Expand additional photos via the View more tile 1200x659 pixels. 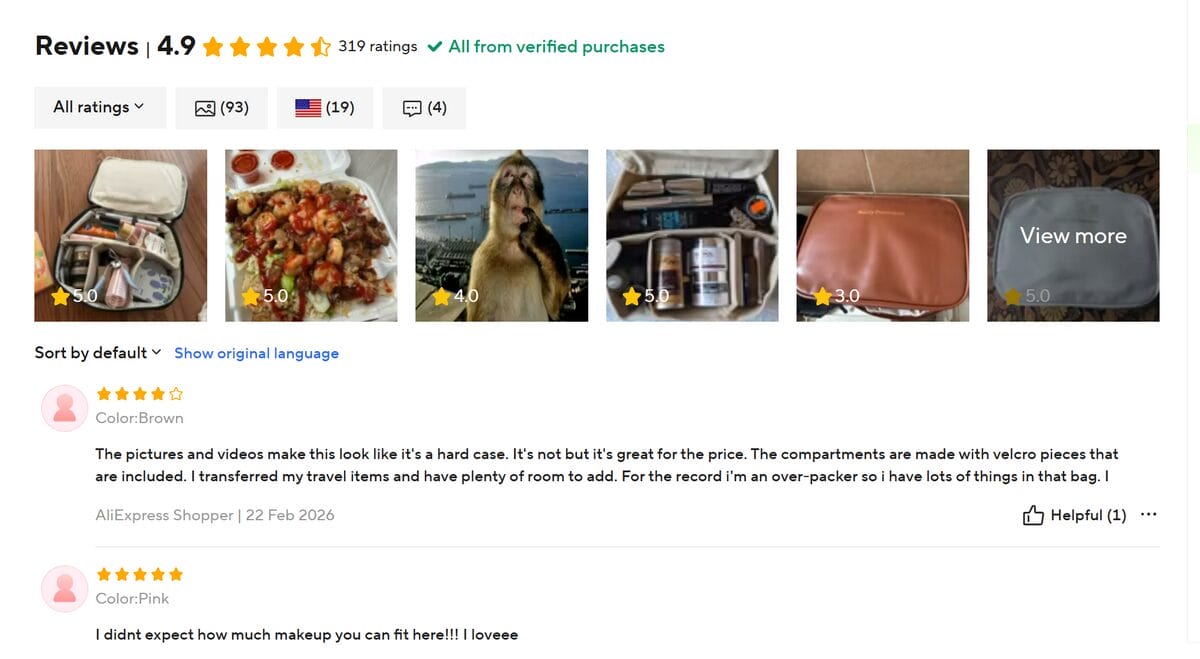[1072, 236]
